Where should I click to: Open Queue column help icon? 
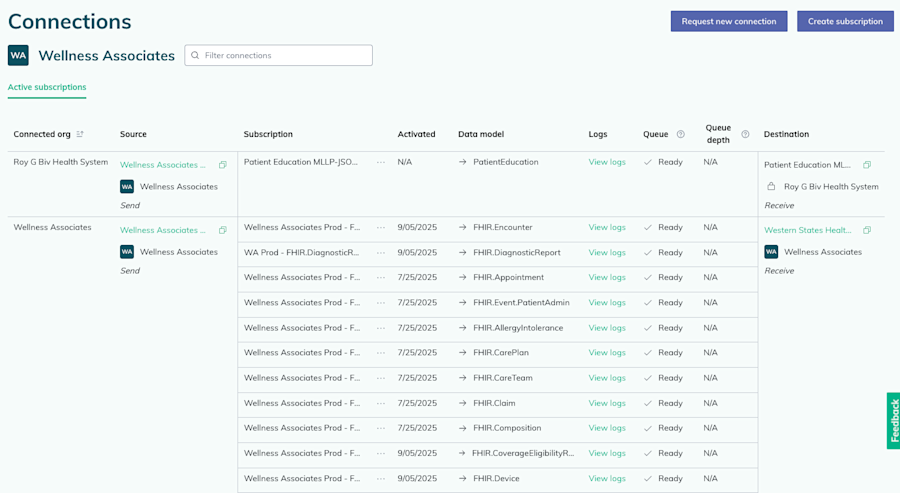tap(681, 134)
